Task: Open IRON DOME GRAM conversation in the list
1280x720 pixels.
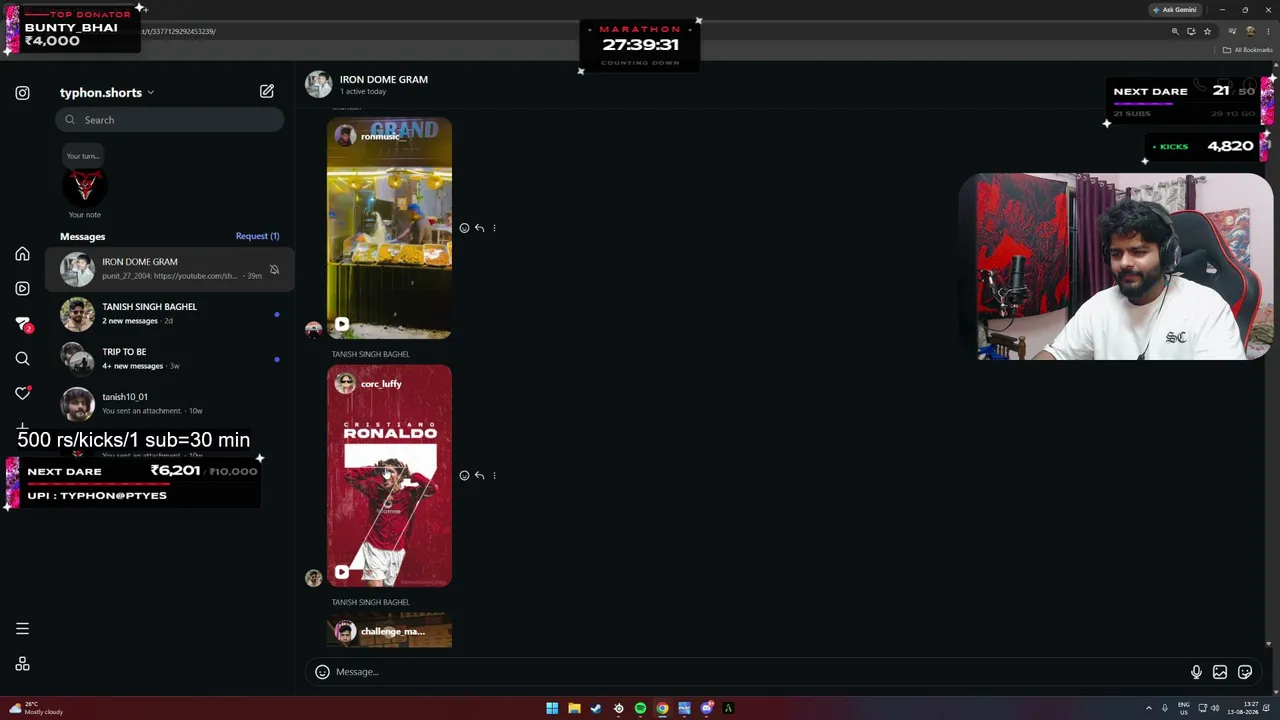Action: pyautogui.click(x=170, y=269)
